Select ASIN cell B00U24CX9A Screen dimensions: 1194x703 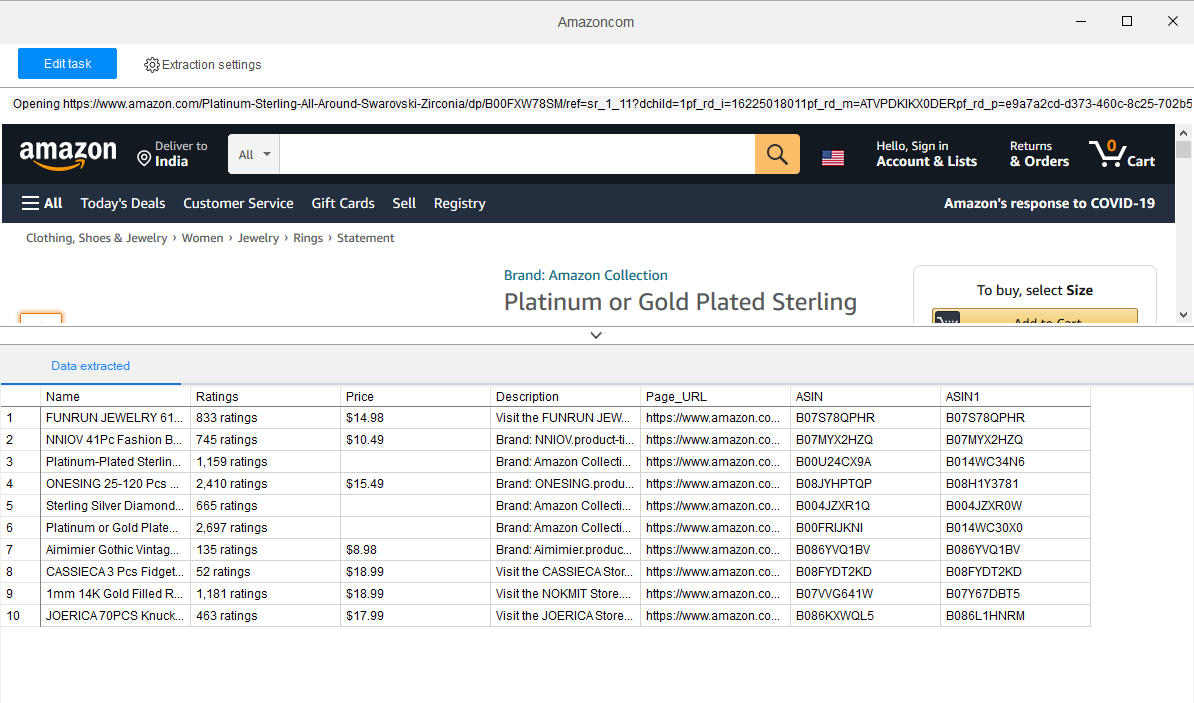coord(865,462)
